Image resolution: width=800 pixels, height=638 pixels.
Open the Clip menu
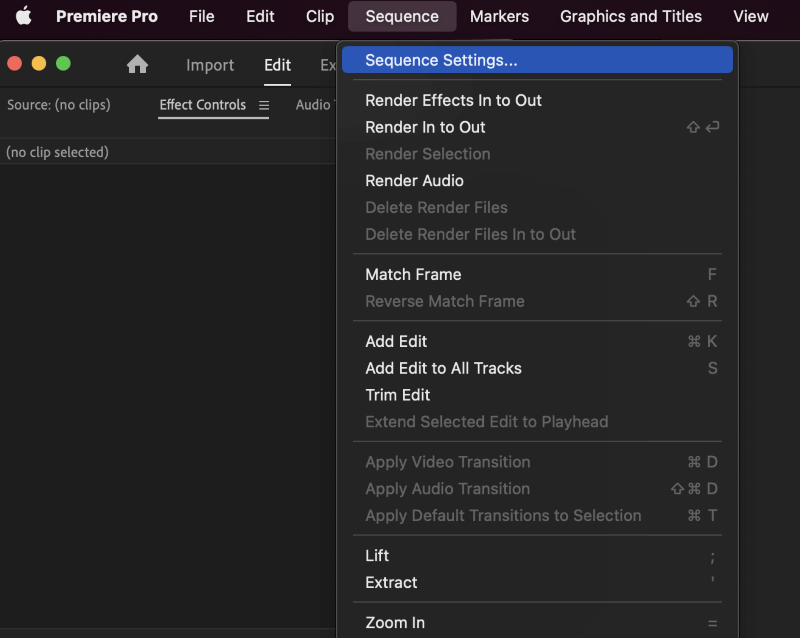pyautogui.click(x=320, y=16)
